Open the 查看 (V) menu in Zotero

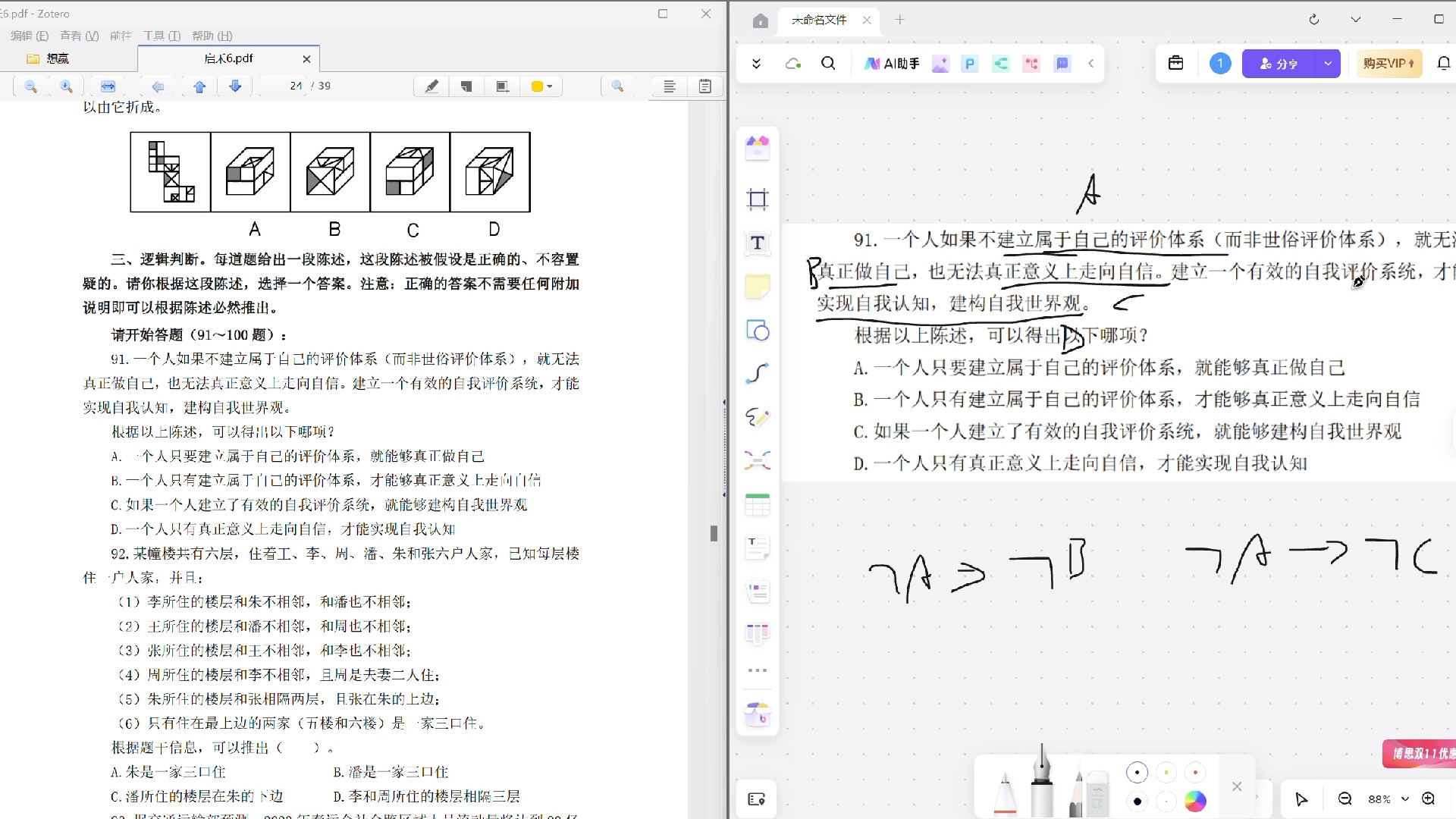coord(80,36)
